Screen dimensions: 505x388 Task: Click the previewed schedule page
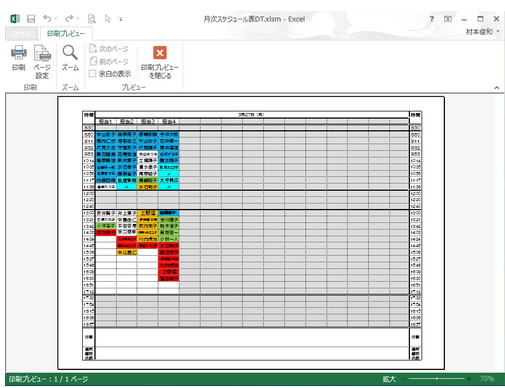[251, 233]
